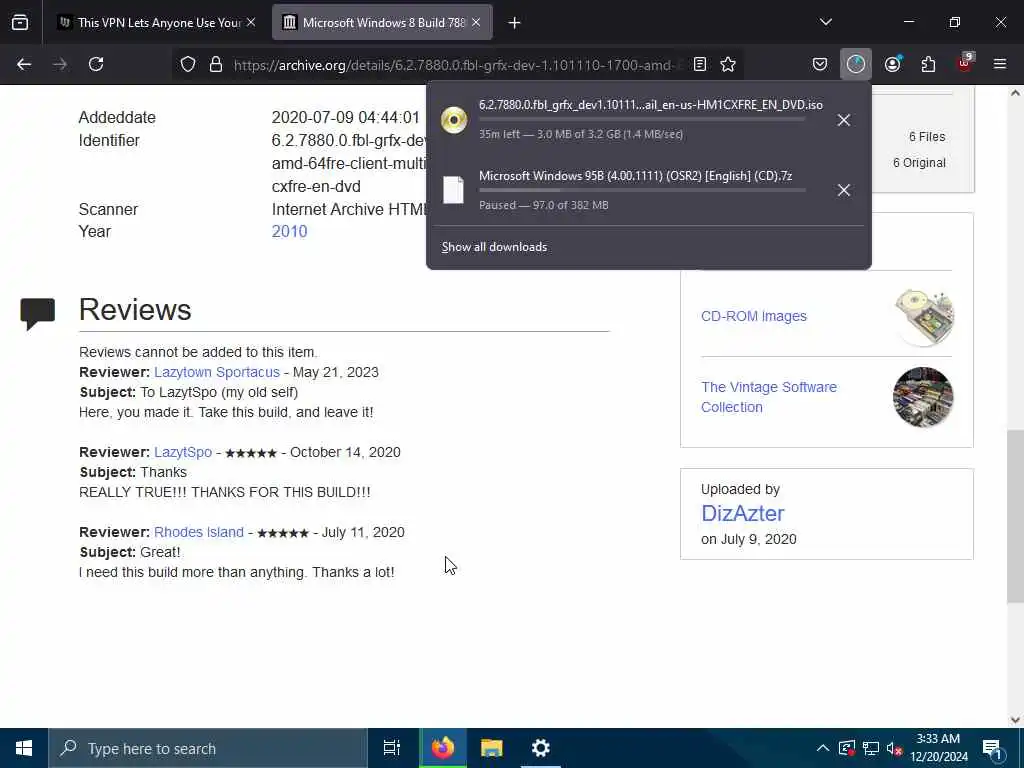Visit uploader DizAzter's profile
This screenshot has height=768, width=1024.
point(743,513)
